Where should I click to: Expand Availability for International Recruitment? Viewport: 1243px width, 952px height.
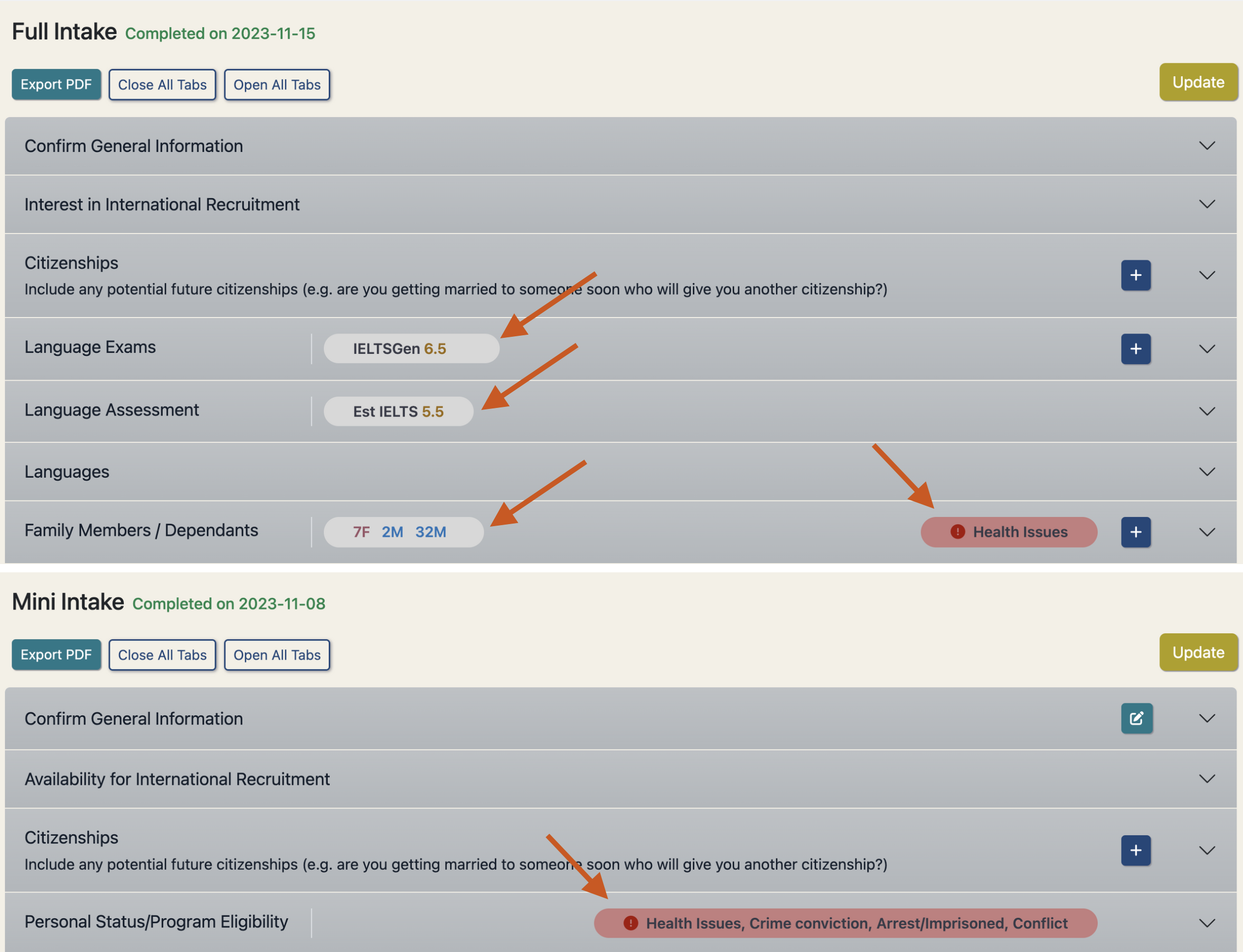click(x=1207, y=778)
